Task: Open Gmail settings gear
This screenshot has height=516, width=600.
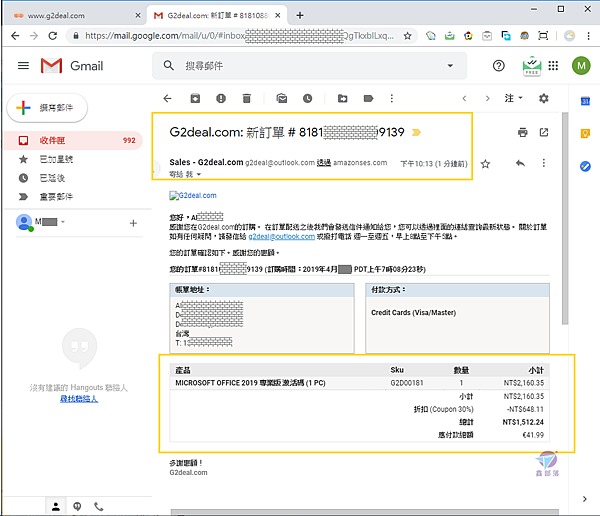Action: pyautogui.click(x=543, y=98)
